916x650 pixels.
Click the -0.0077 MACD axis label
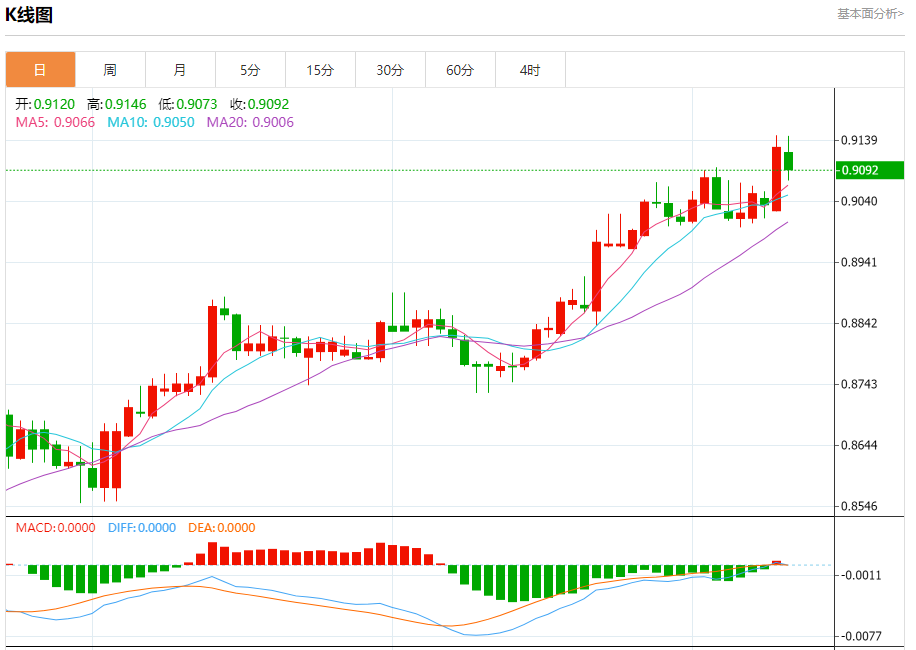[x=861, y=636]
